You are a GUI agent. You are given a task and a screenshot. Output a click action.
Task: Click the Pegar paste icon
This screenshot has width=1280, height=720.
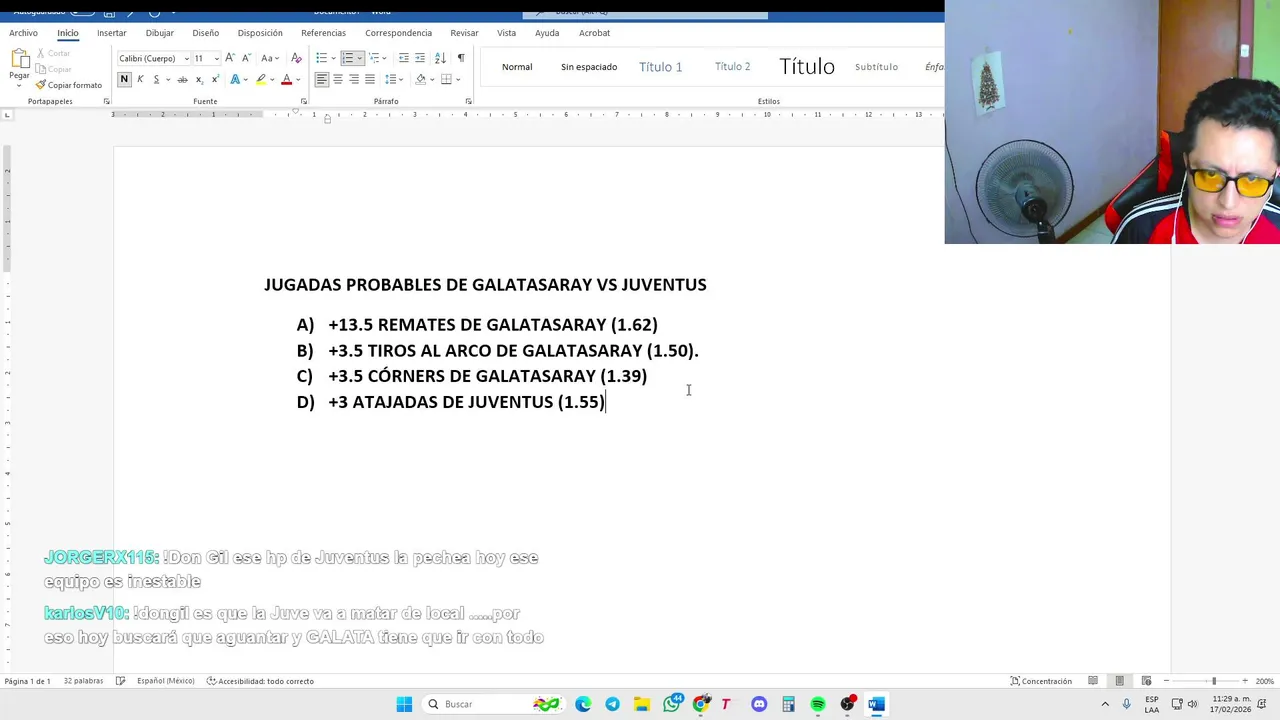tap(19, 58)
